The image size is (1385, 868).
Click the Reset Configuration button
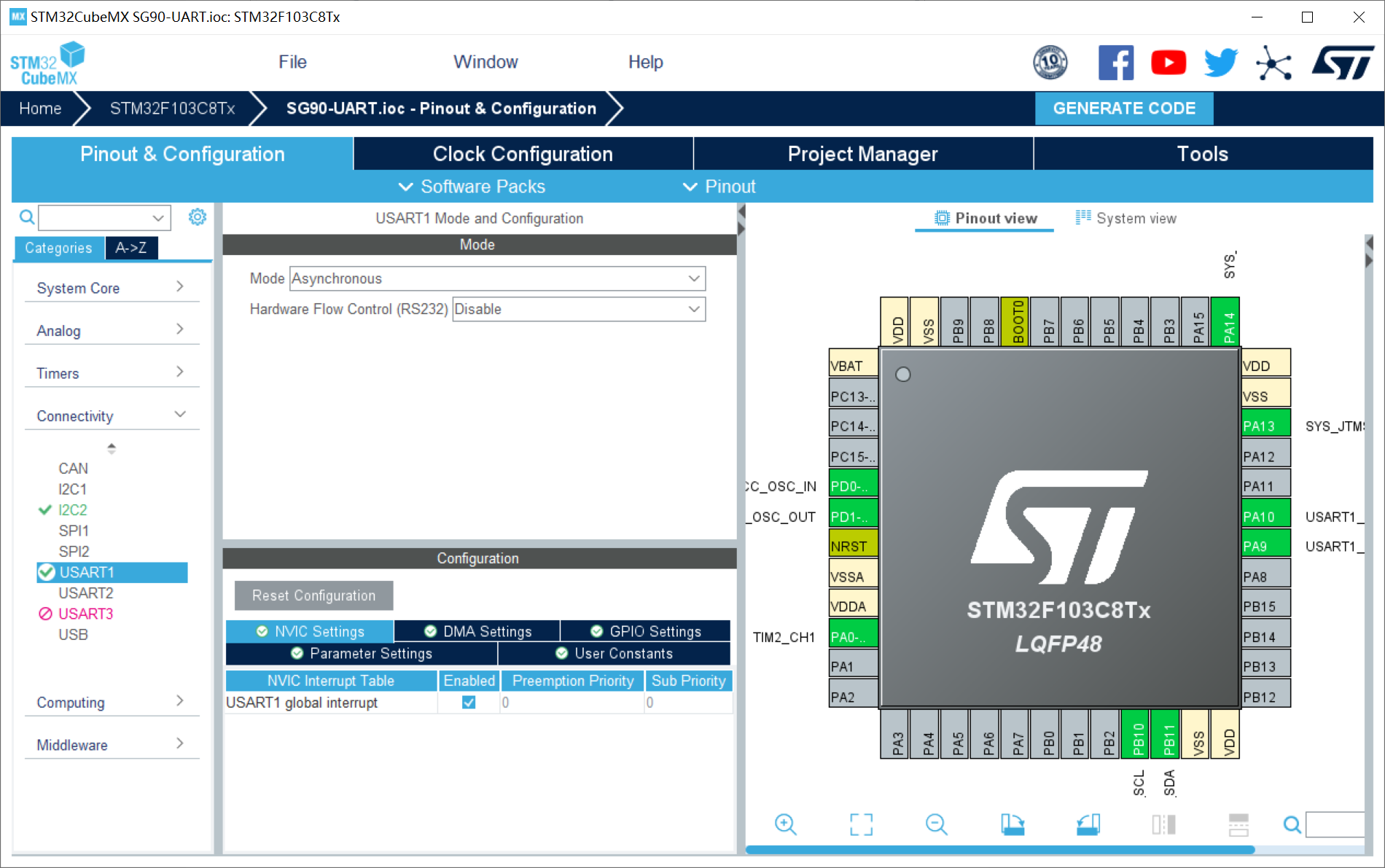point(313,595)
